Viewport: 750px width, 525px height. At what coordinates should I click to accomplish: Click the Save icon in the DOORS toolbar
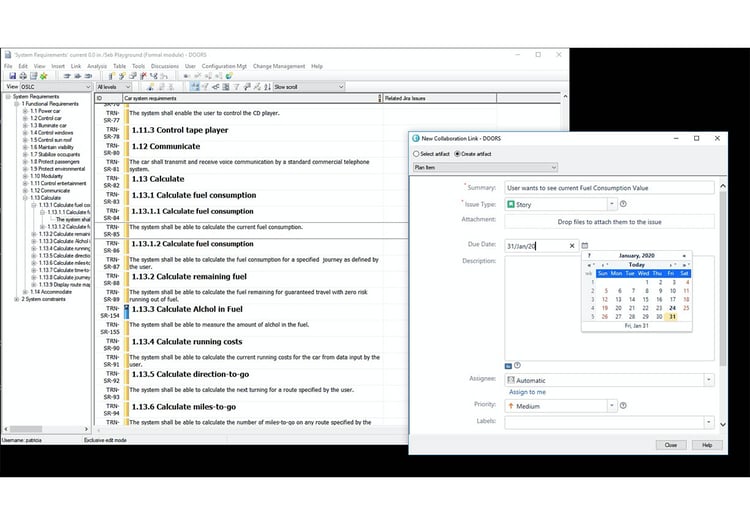point(12,76)
